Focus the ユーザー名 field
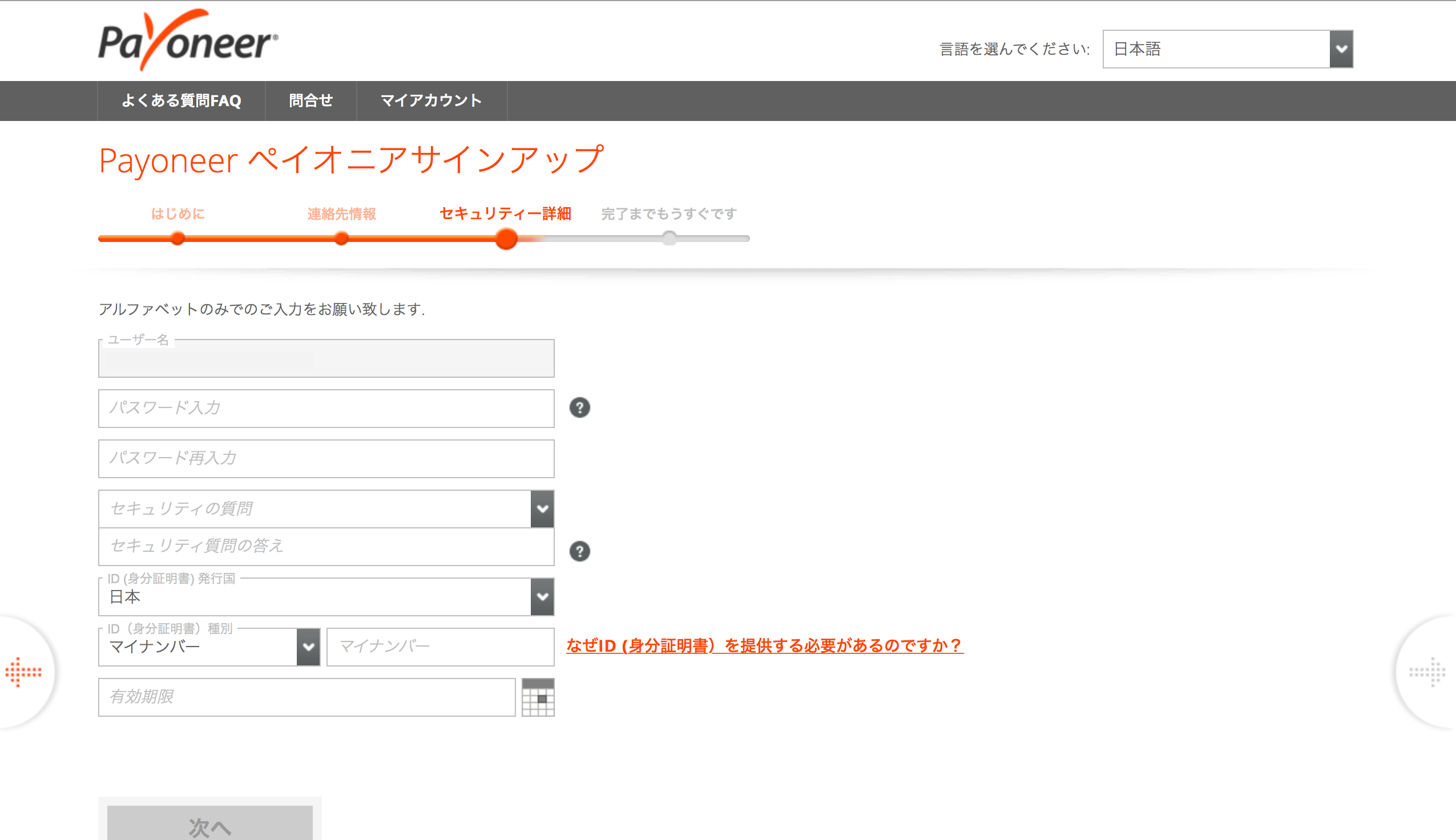This screenshot has height=840, width=1456. (x=326, y=358)
